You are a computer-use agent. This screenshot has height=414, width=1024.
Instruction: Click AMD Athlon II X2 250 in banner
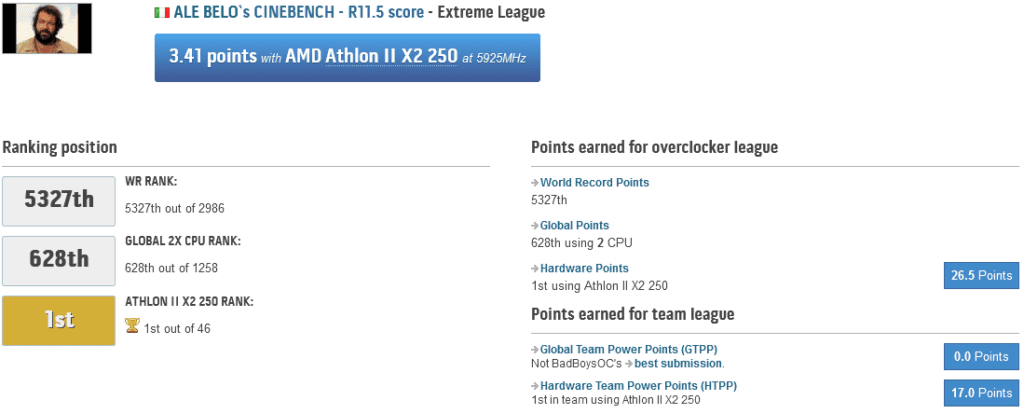coord(371,57)
